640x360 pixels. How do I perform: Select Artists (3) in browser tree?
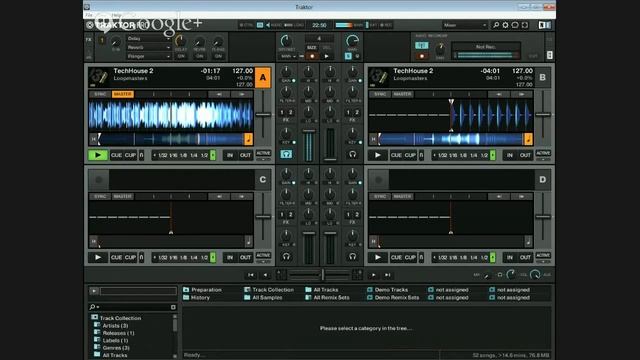[115, 326]
